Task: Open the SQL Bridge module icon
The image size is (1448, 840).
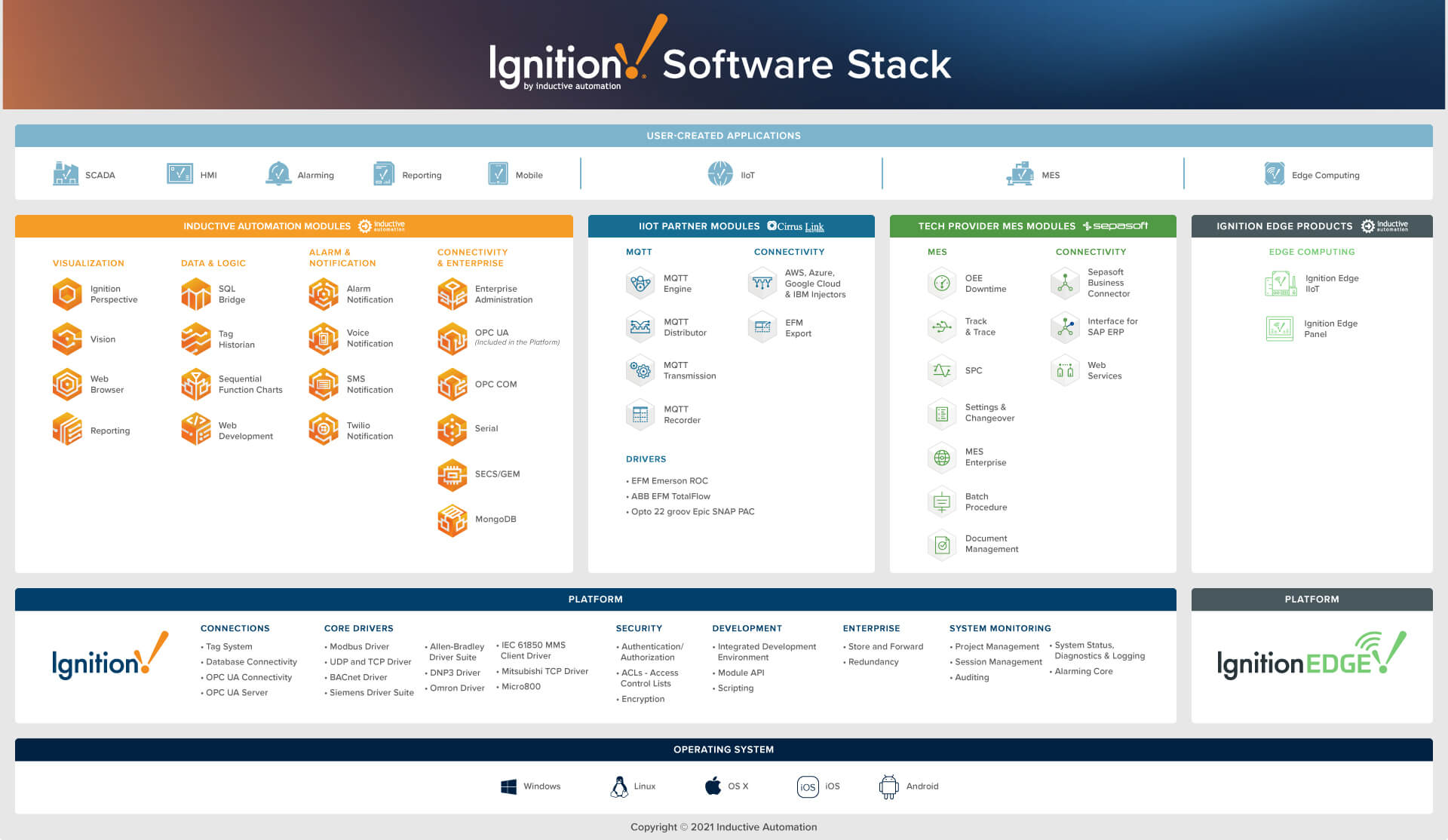Action: pos(196,294)
